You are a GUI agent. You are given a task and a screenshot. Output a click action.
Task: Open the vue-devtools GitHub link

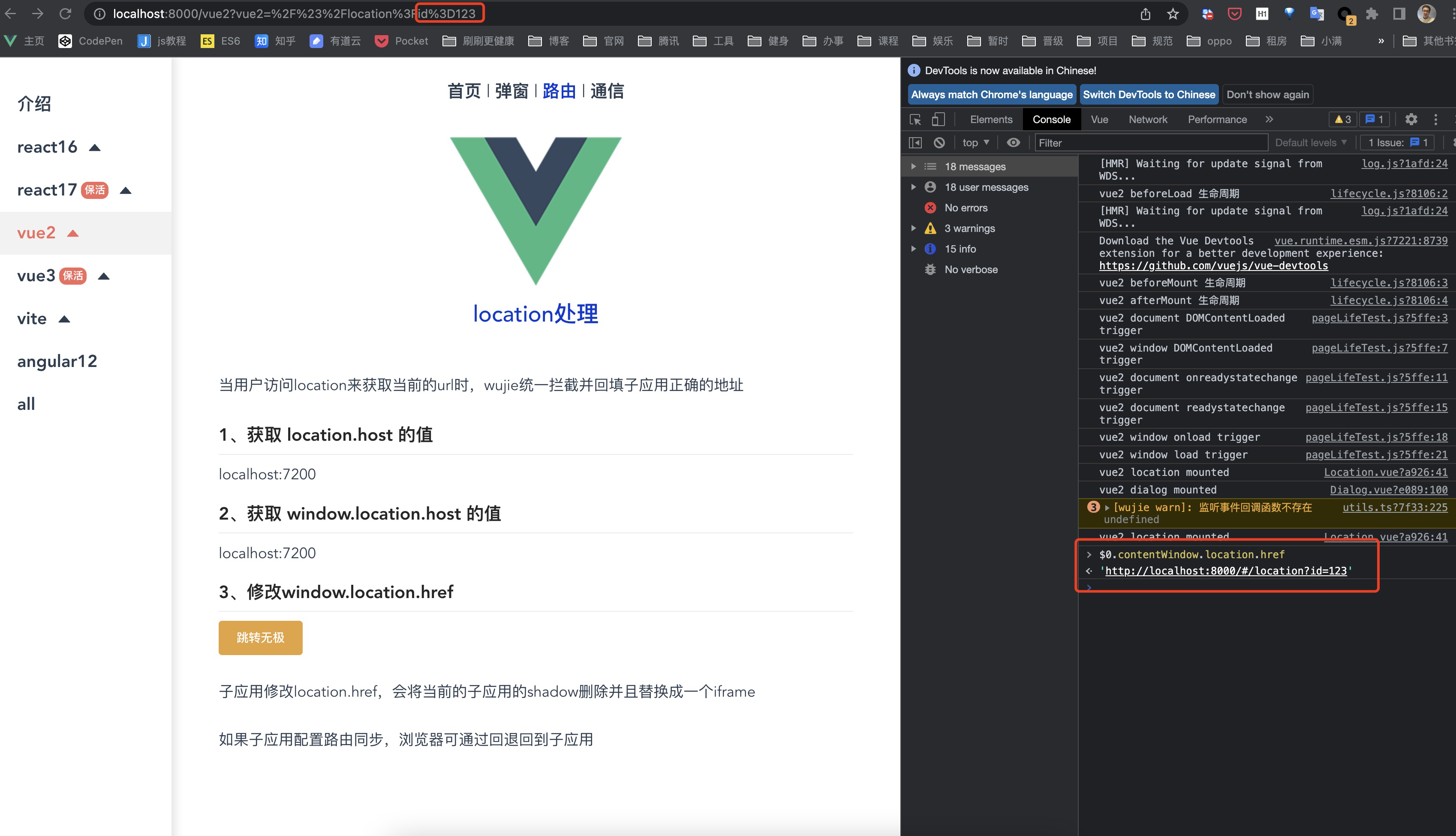pyautogui.click(x=1213, y=265)
